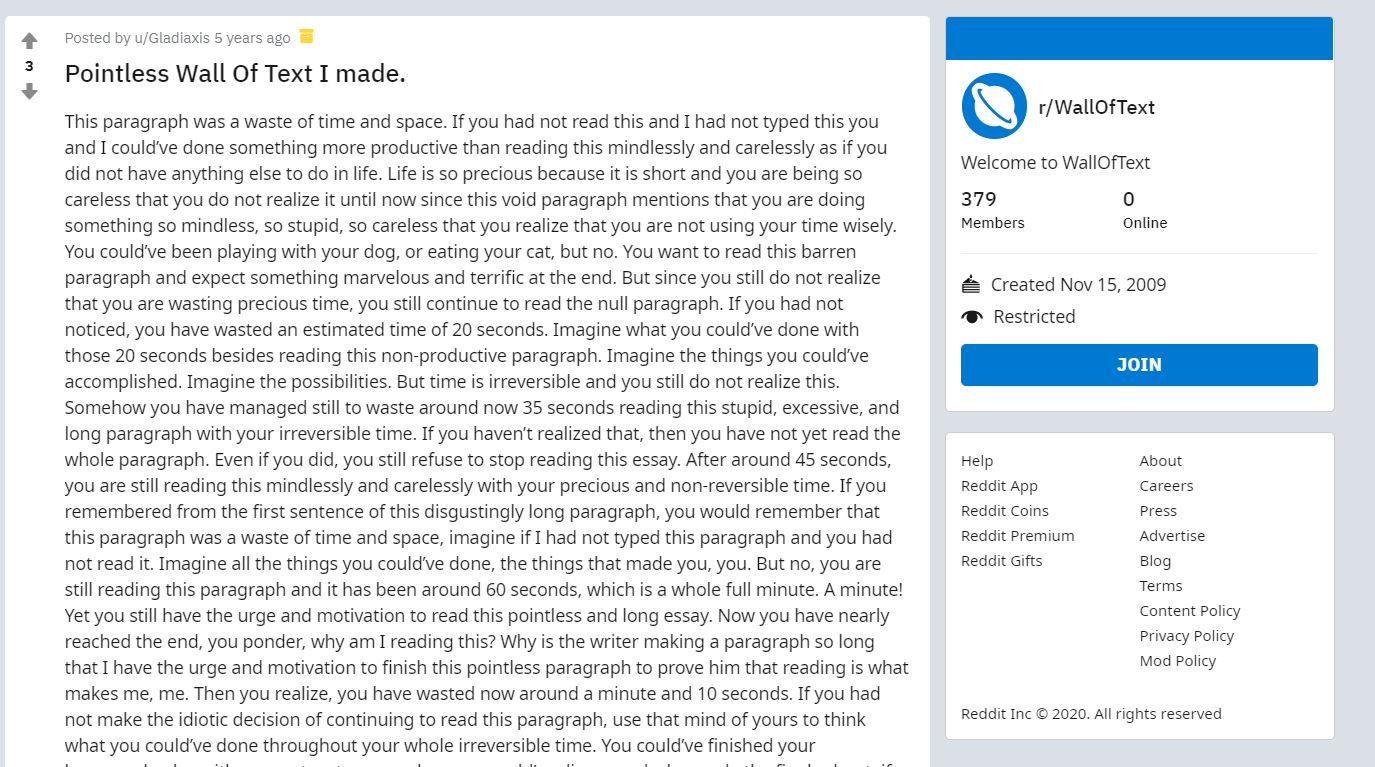
Task: Upvote the Pointless Wall Of Text post
Action: tap(29, 41)
